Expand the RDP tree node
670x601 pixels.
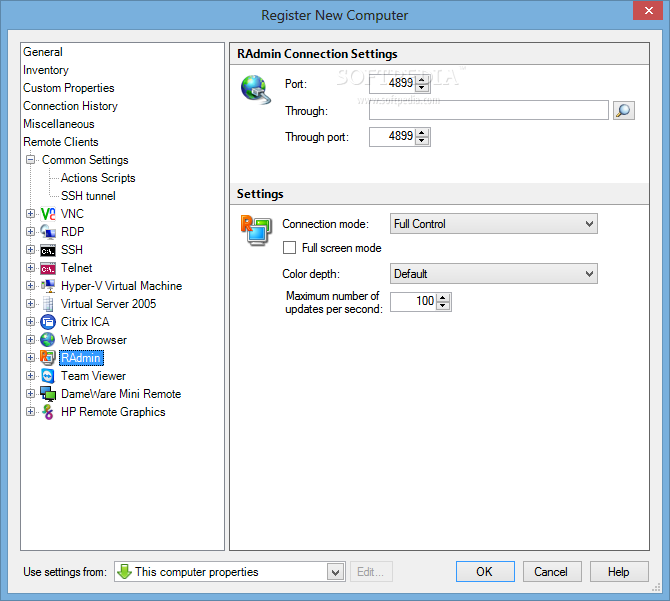point(30,232)
